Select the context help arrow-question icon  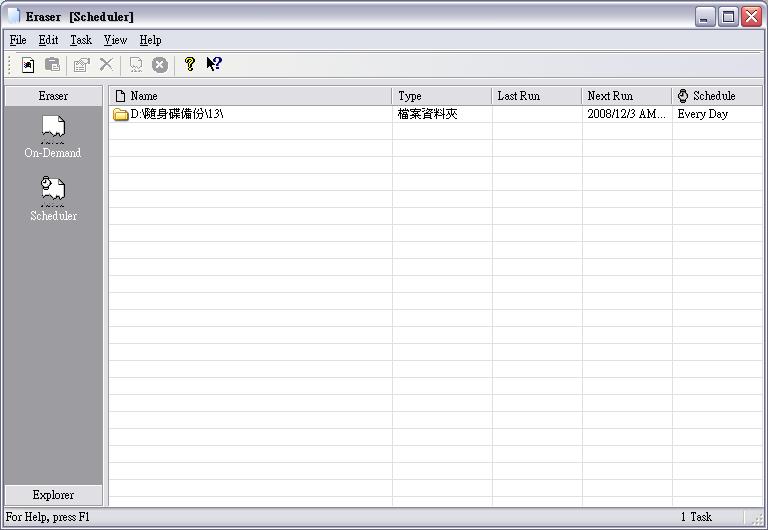click(214, 64)
